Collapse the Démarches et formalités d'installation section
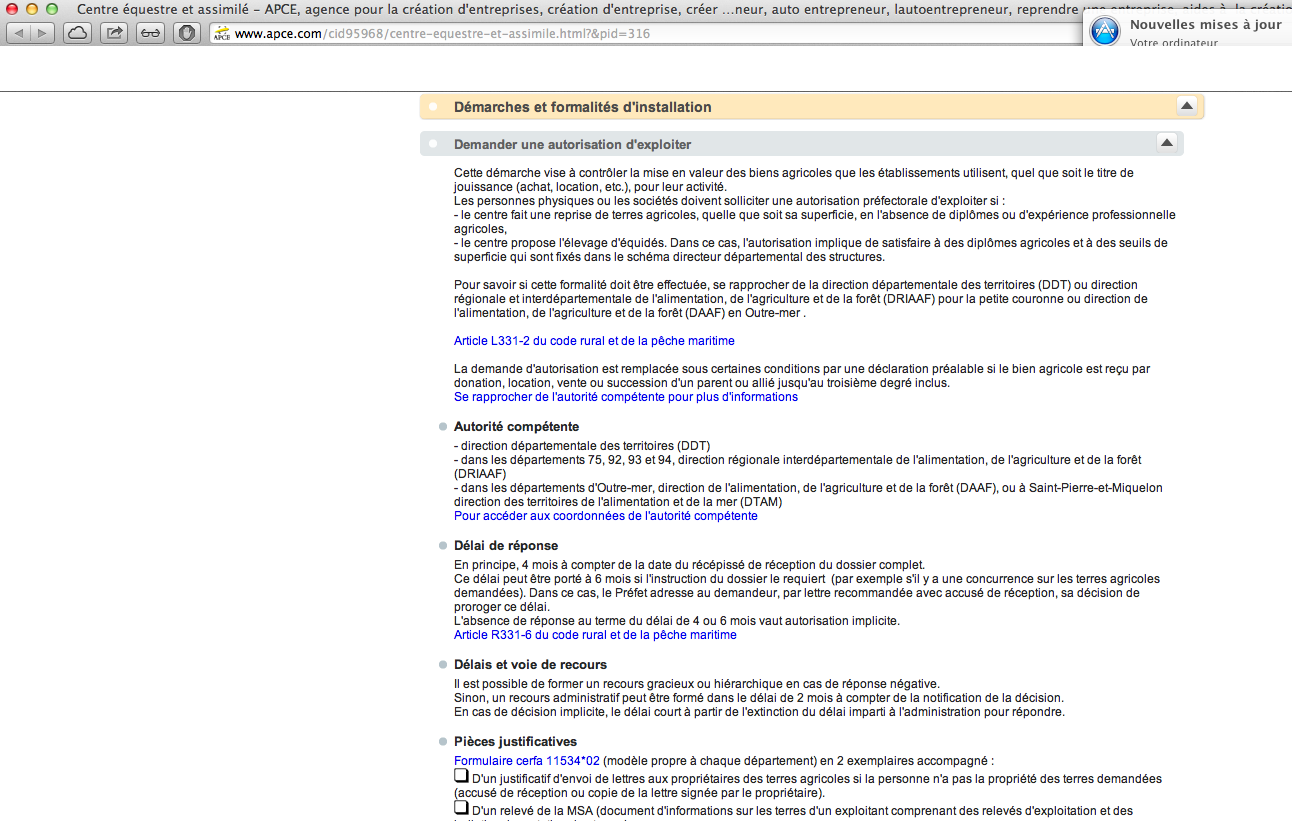Screen dimensions: 1292x821 tap(1186, 106)
